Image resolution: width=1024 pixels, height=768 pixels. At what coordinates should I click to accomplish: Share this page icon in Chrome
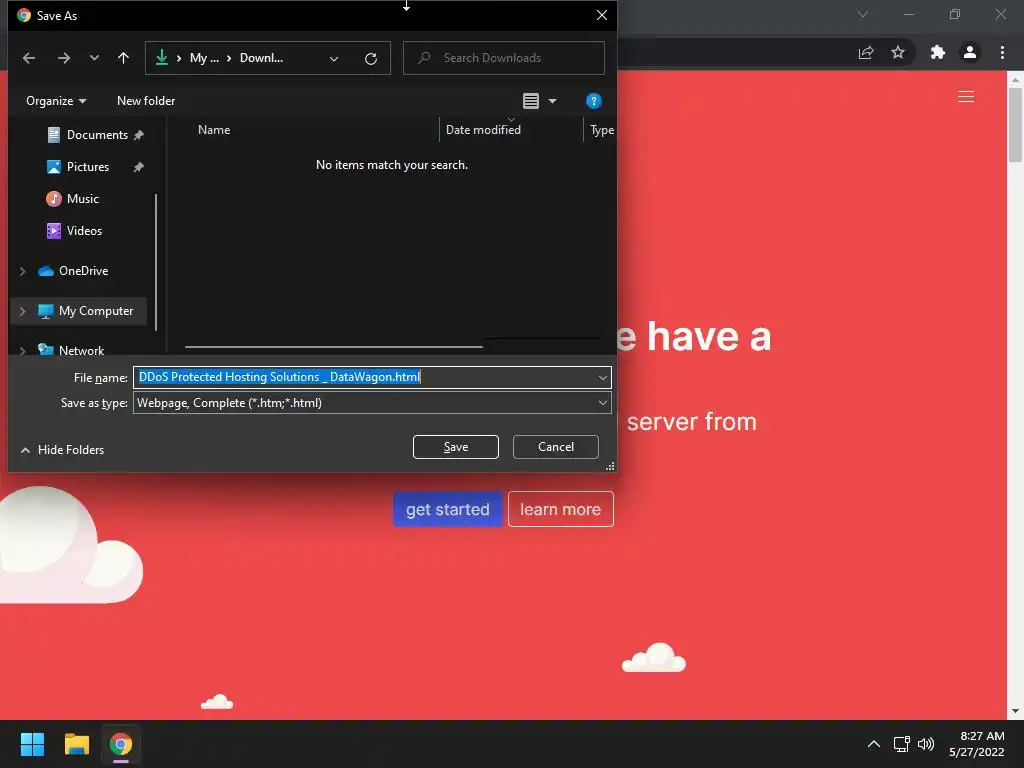tap(866, 53)
